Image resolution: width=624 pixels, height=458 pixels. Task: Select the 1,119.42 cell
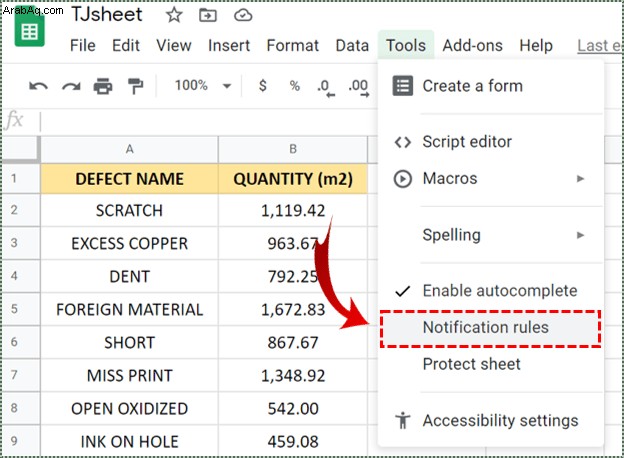293,210
